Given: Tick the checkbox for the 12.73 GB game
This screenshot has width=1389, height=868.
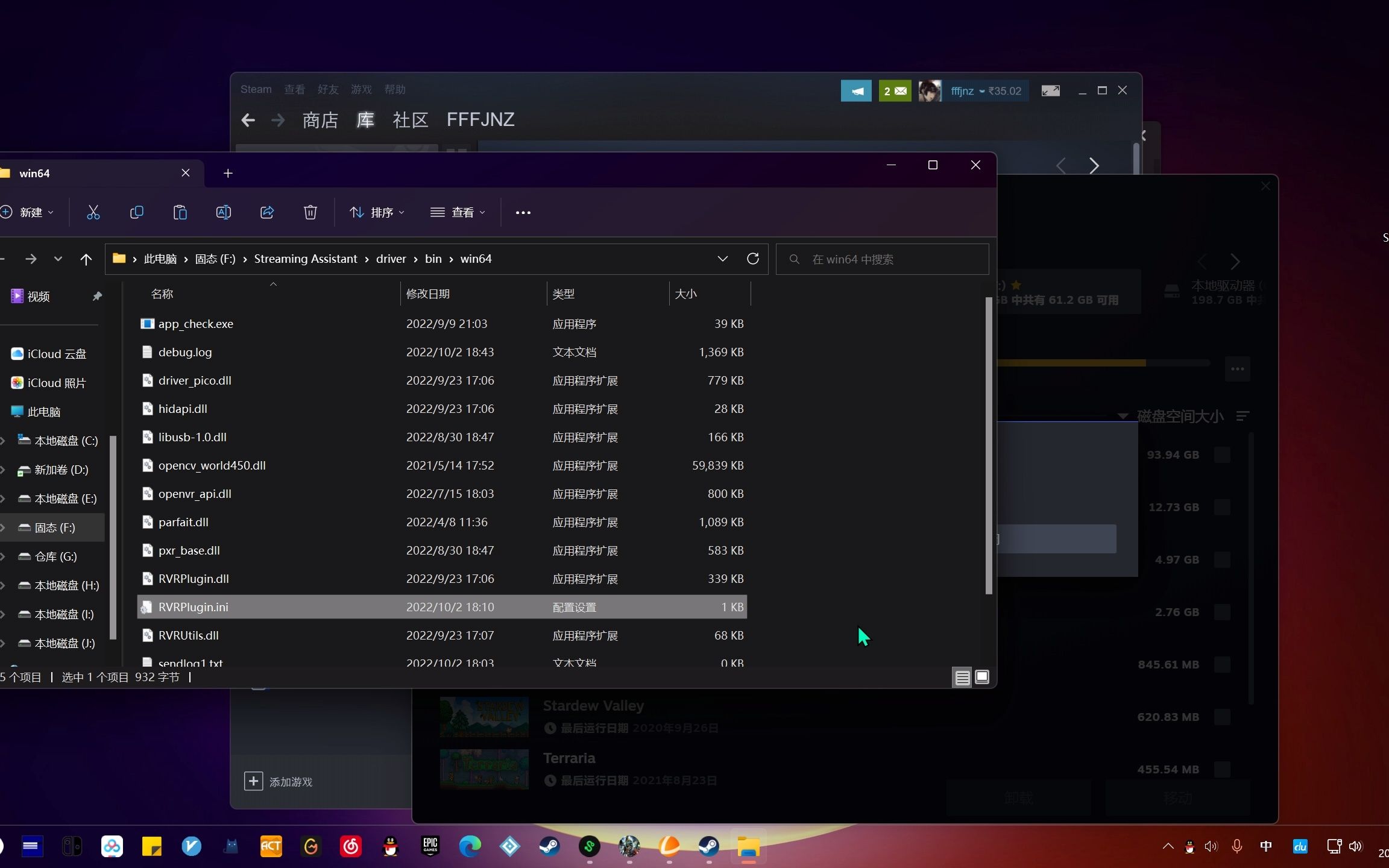Looking at the screenshot, I should click(x=1222, y=507).
